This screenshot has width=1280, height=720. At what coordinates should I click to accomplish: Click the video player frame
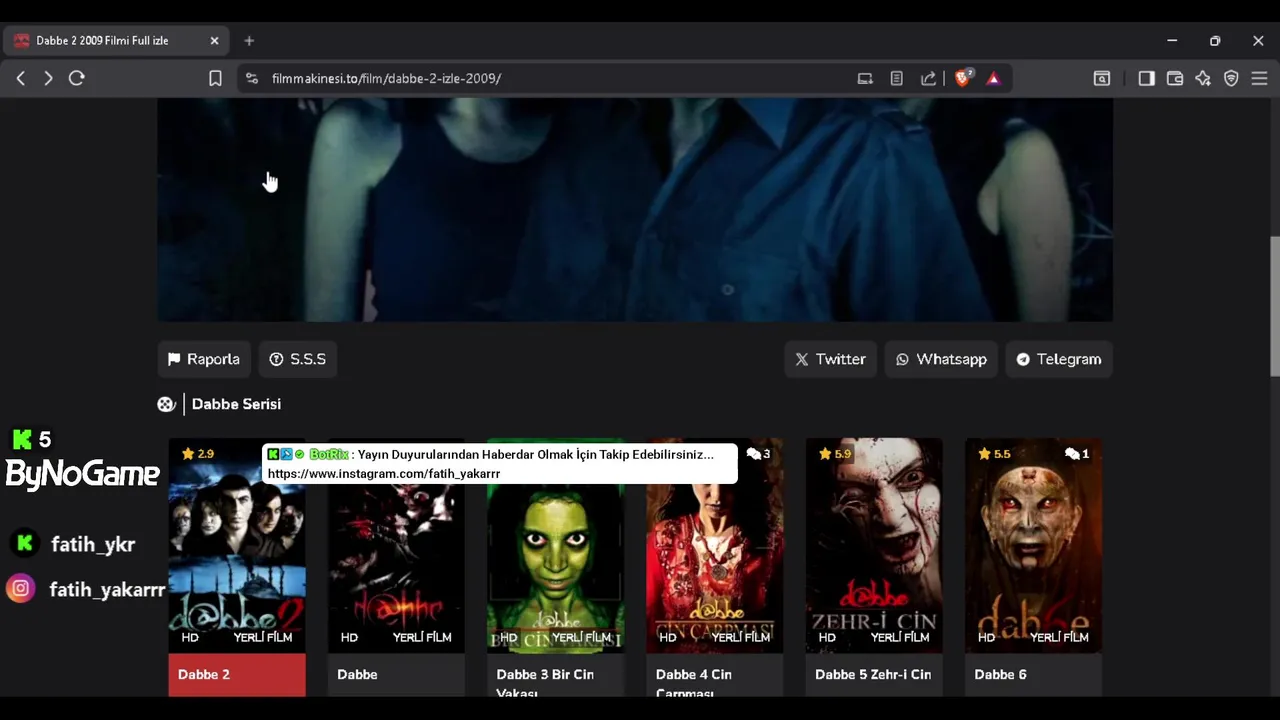(x=635, y=210)
